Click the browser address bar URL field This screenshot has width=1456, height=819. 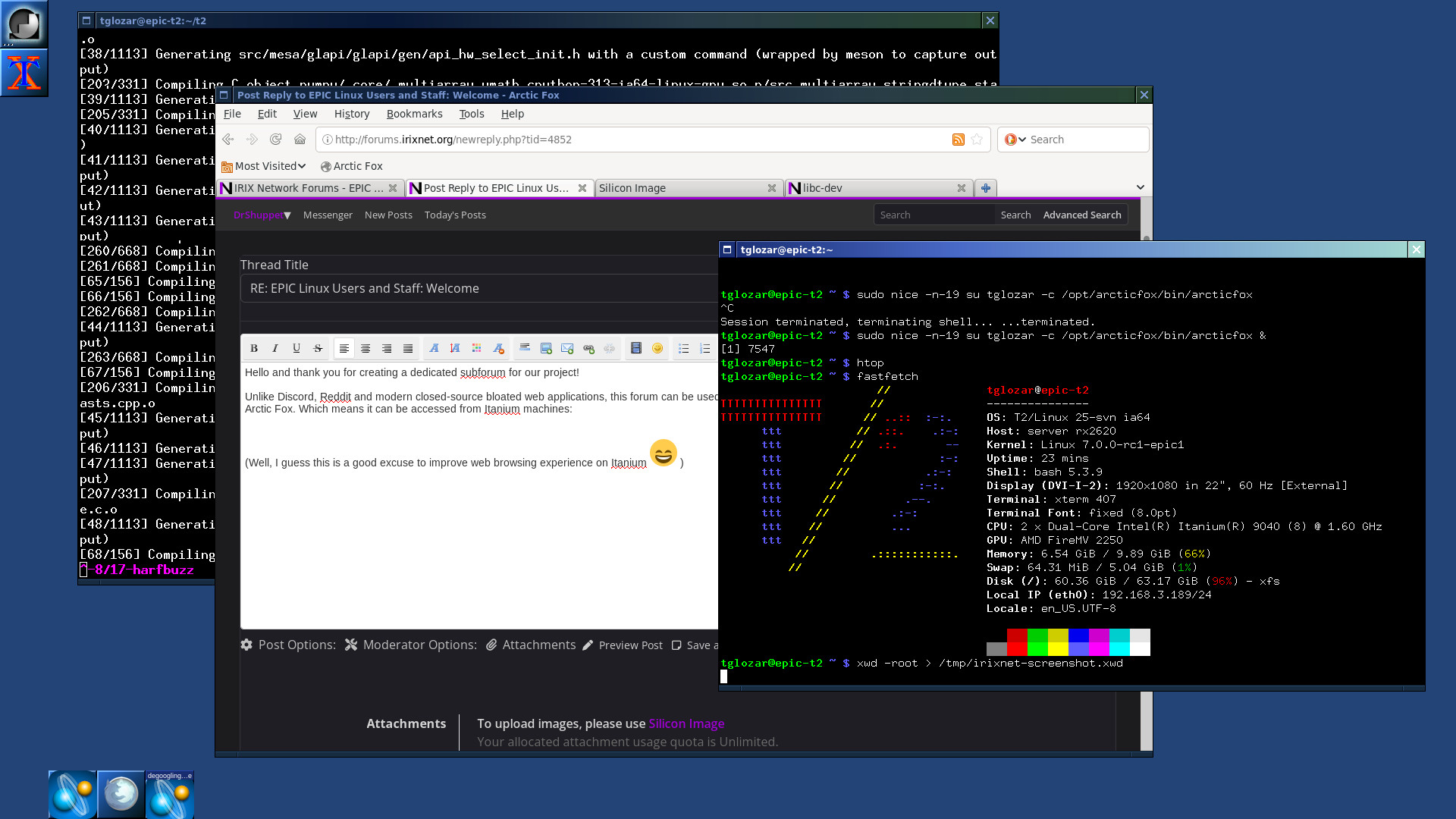coord(607,140)
